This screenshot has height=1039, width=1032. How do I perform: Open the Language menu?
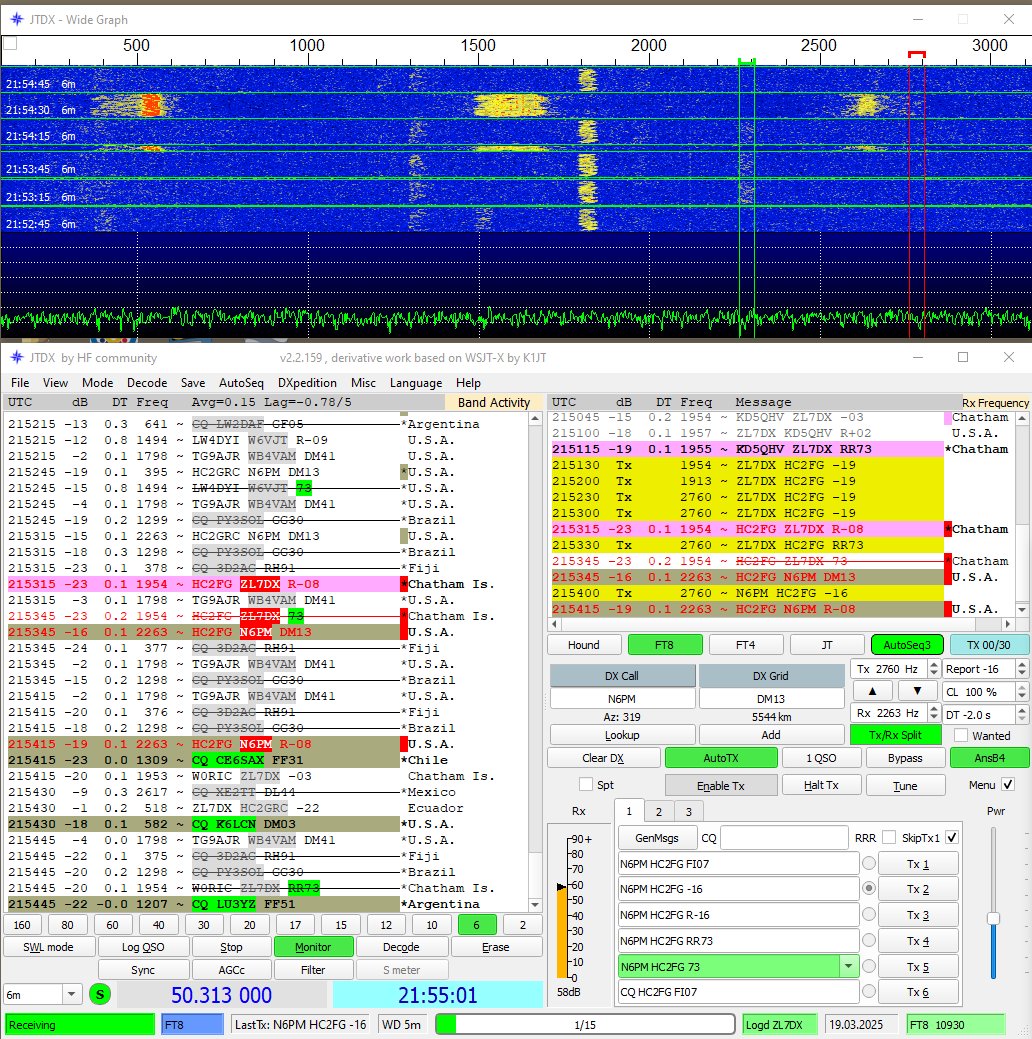(416, 382)
